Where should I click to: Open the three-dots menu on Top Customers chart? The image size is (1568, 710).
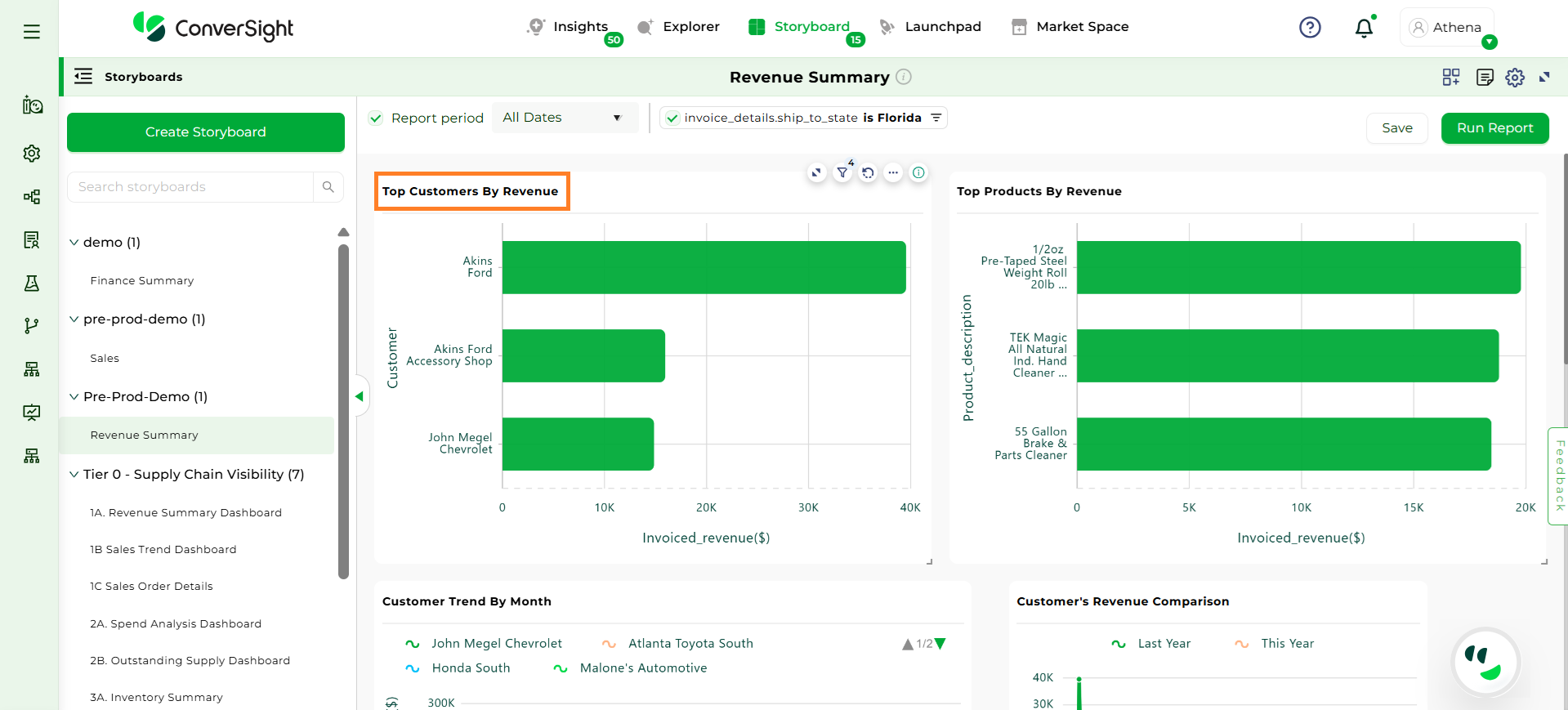(x=893, y=173)
